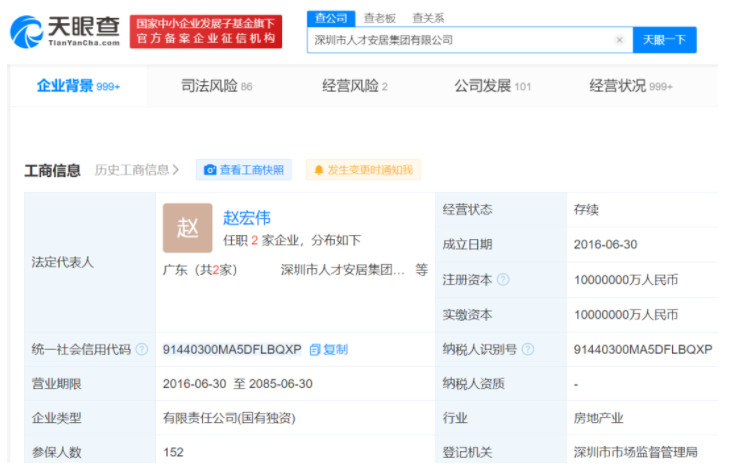Click the copy icon beside the credit code

(x=315, y=350)
